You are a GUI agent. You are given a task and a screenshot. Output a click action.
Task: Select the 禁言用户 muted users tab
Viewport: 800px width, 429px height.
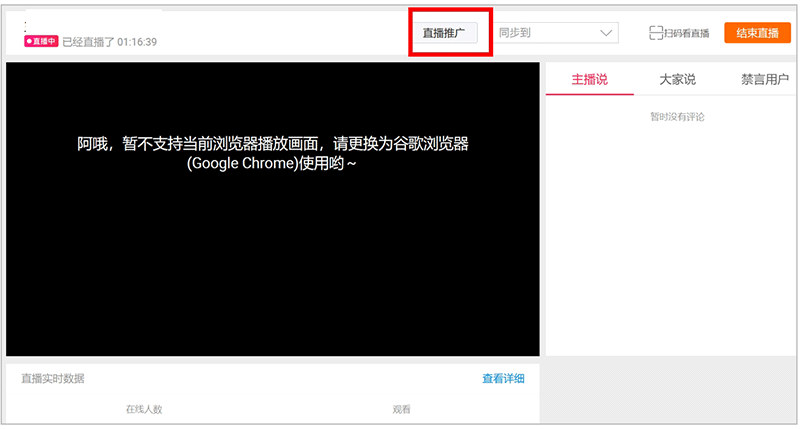764,80
